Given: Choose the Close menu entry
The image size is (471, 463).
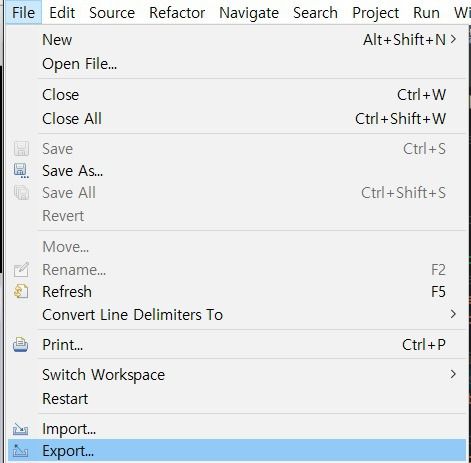Looking at the screenshot, I should pyautogui.click(x=237, y=95).
